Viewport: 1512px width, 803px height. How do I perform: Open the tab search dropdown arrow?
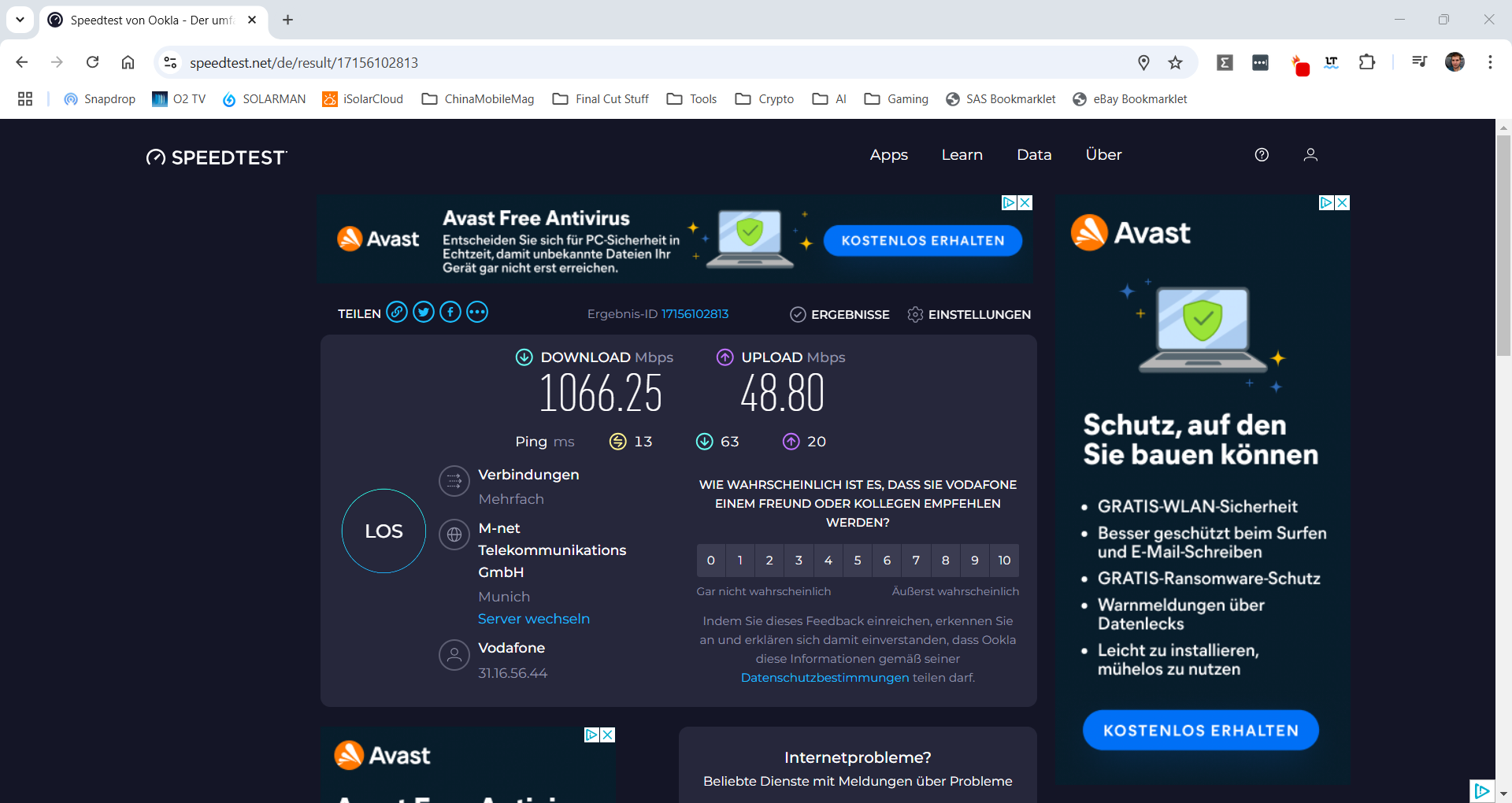tap(20, 20)
